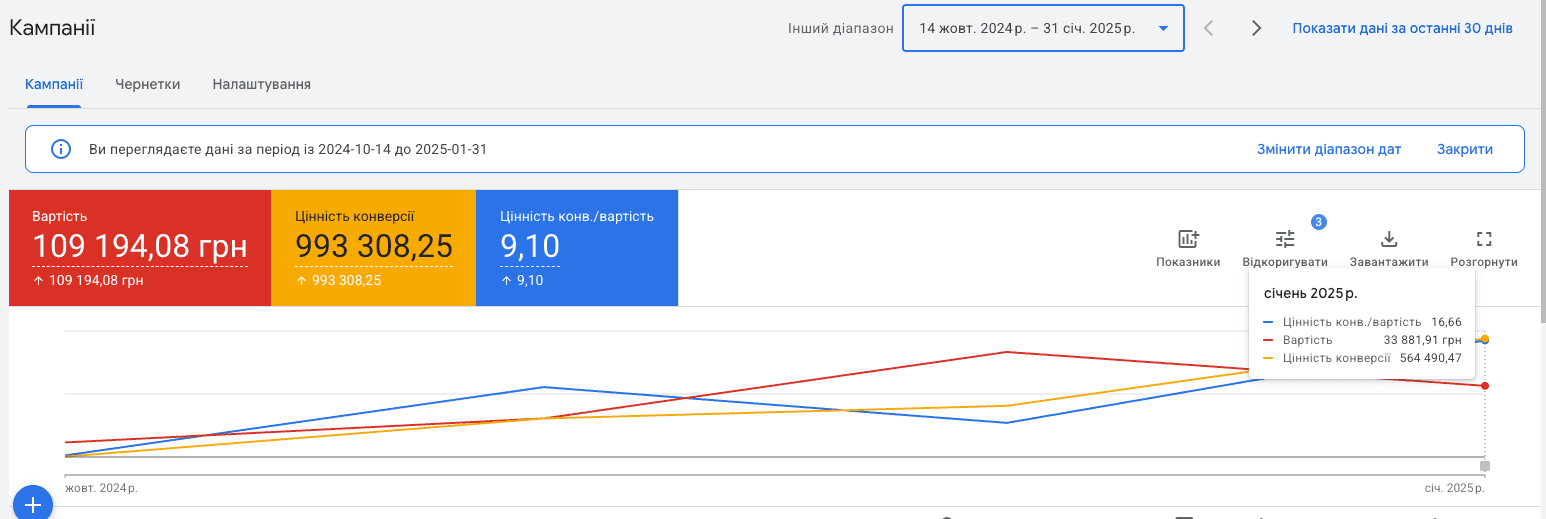Select the yellow Цінність конверсії card
Viewport: 1546px width, 519px height.
tap(374, 248)
